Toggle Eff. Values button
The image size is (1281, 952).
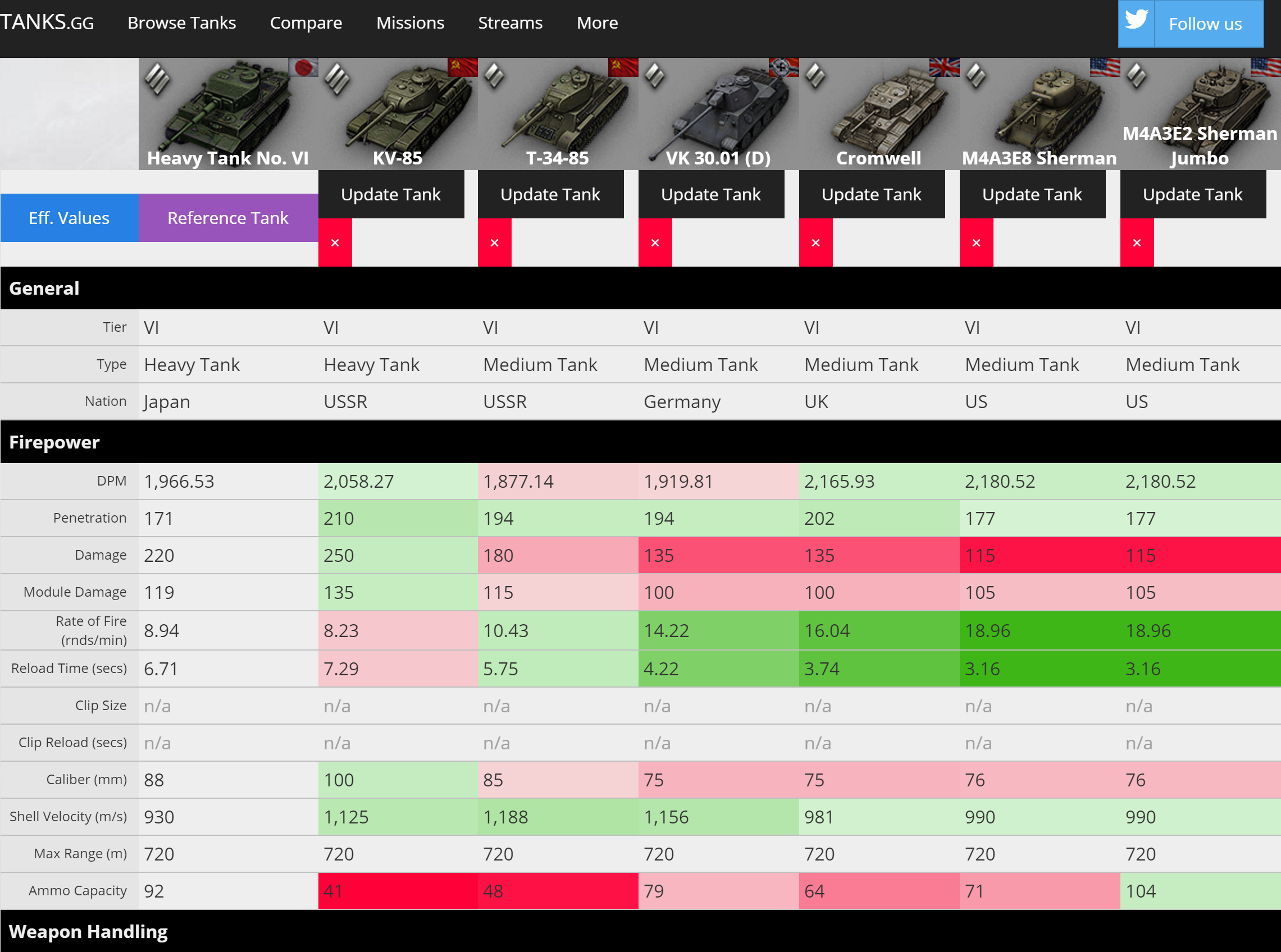(x=69, y=218)
